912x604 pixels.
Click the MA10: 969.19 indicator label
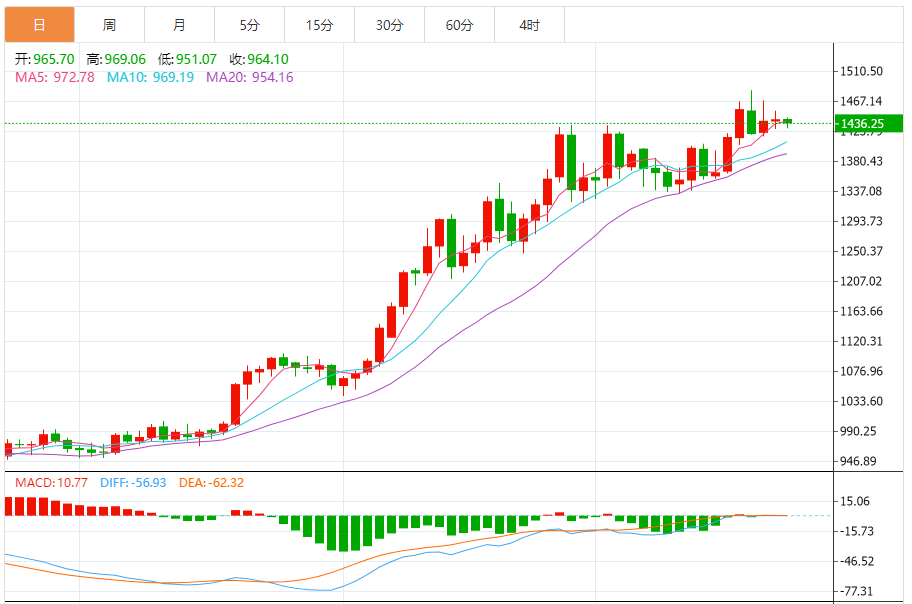tap(150, 77)
